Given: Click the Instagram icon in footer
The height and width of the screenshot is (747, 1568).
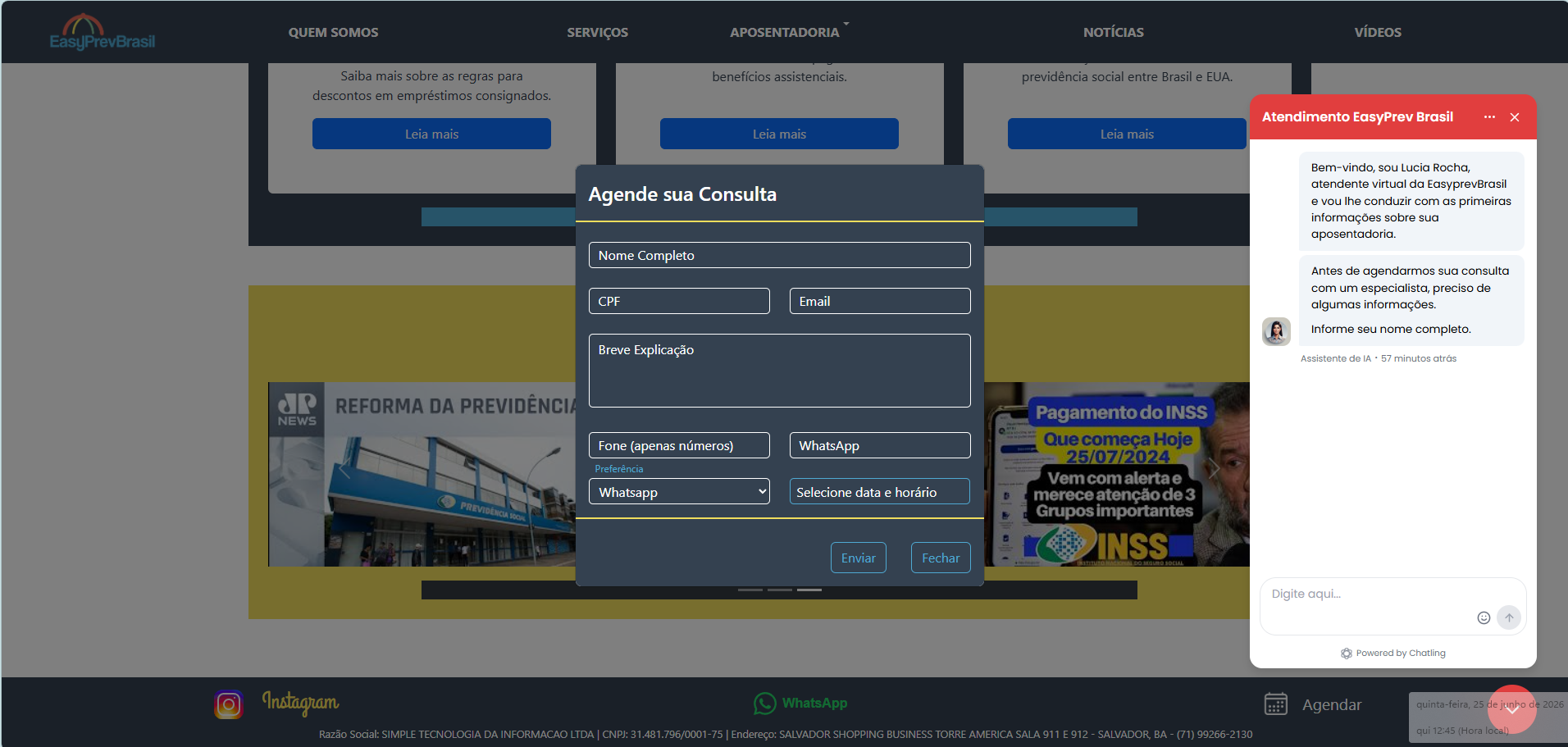Looking at the screenshot, I should click(229, 704).
